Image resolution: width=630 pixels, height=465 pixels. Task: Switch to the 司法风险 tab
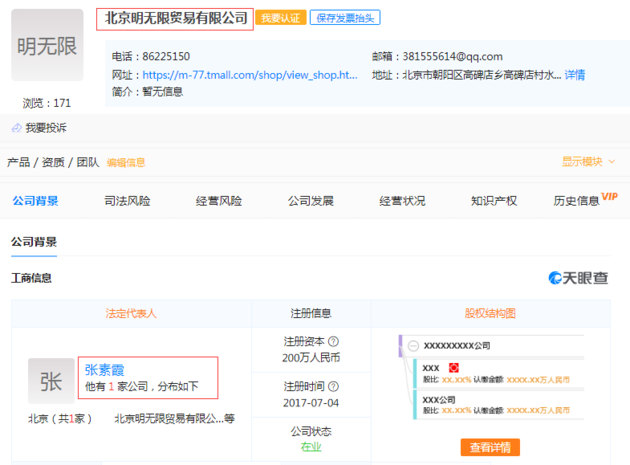tap(127, 201)
